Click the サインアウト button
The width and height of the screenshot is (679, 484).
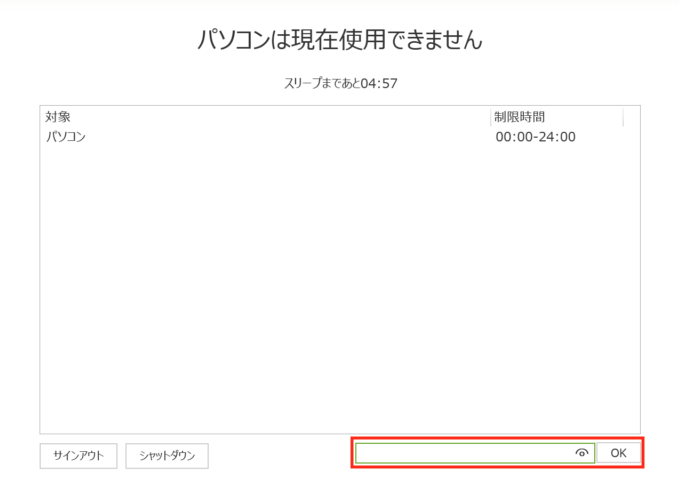pos(78,455)
